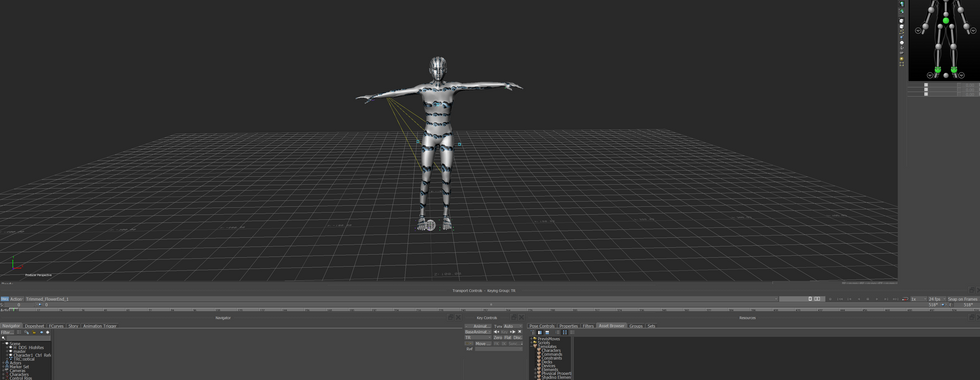980x380 pixels.
Task: Click the topmost viewer toolbar icon
Action: tap(902, 4)
